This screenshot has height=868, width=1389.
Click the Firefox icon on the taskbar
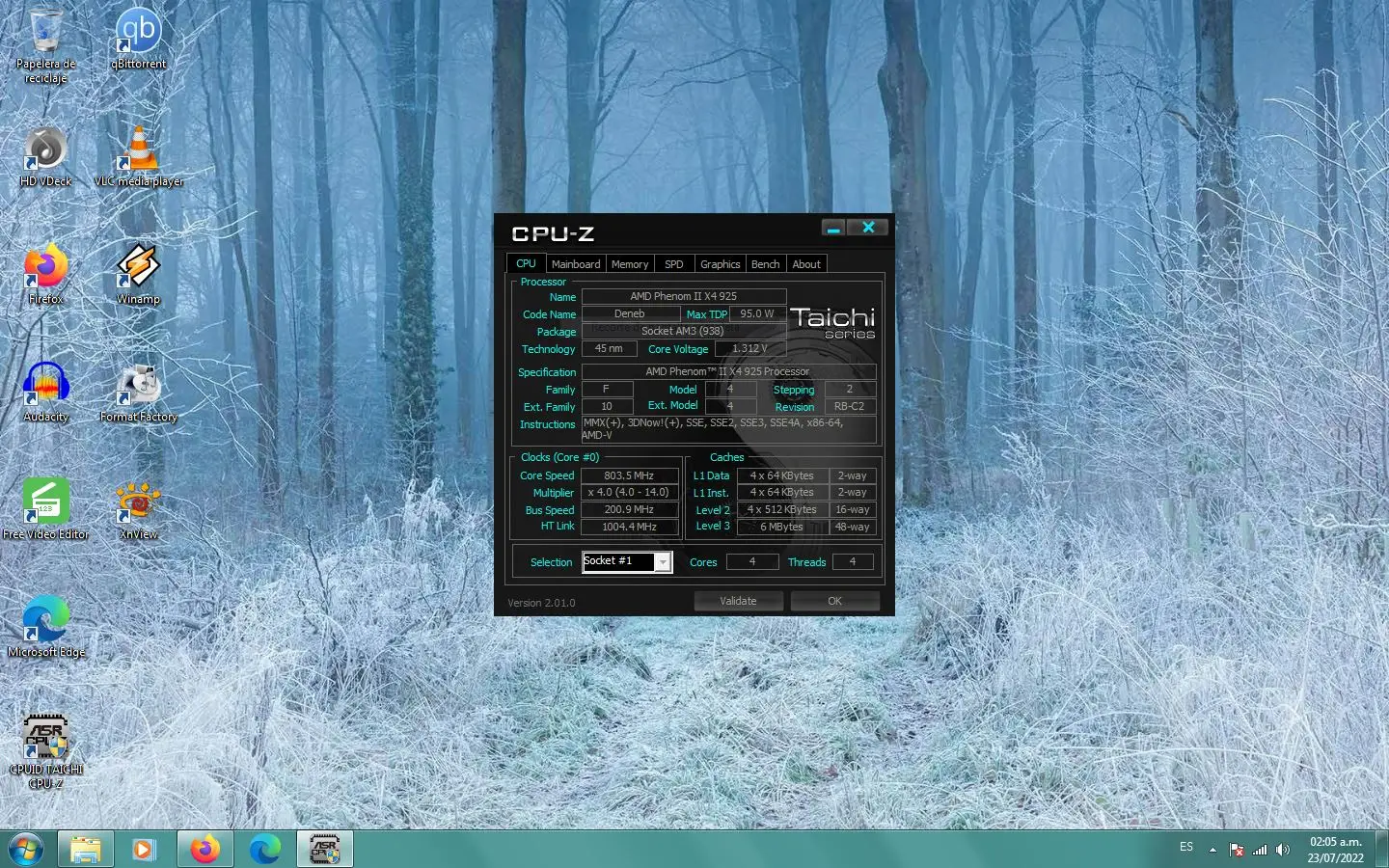[204, 850]
